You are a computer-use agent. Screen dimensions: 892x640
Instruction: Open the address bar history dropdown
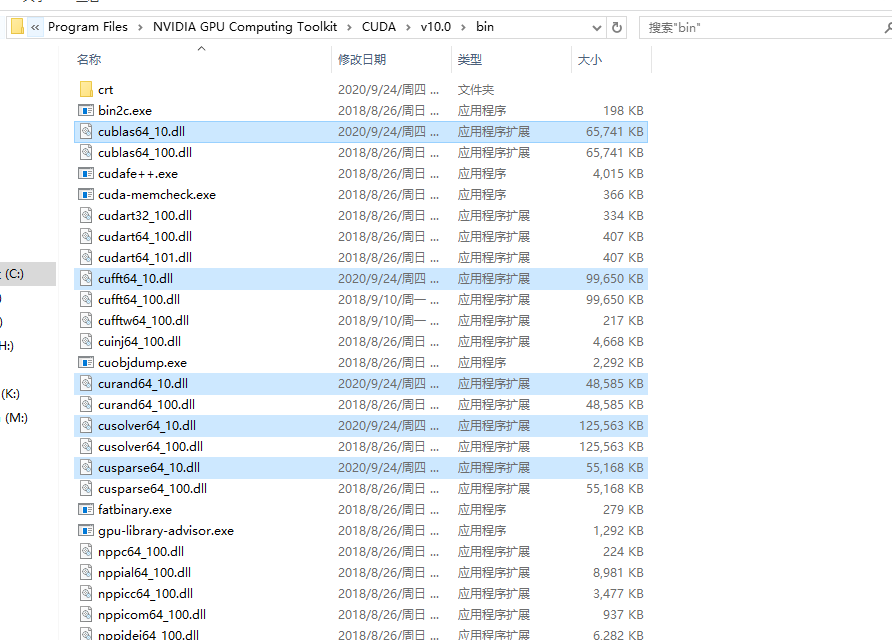click(596, 27)
